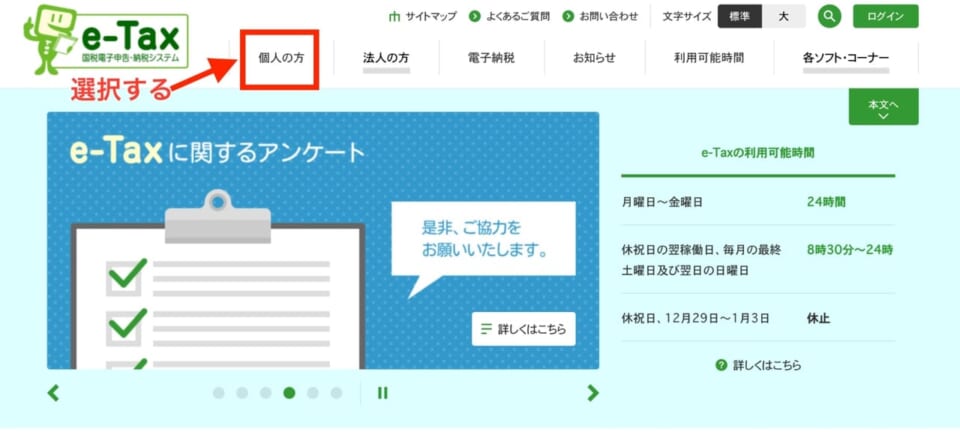Open the お知らせ menu
This screenshot has width=960, height=432.
click(x=594, y=58)
